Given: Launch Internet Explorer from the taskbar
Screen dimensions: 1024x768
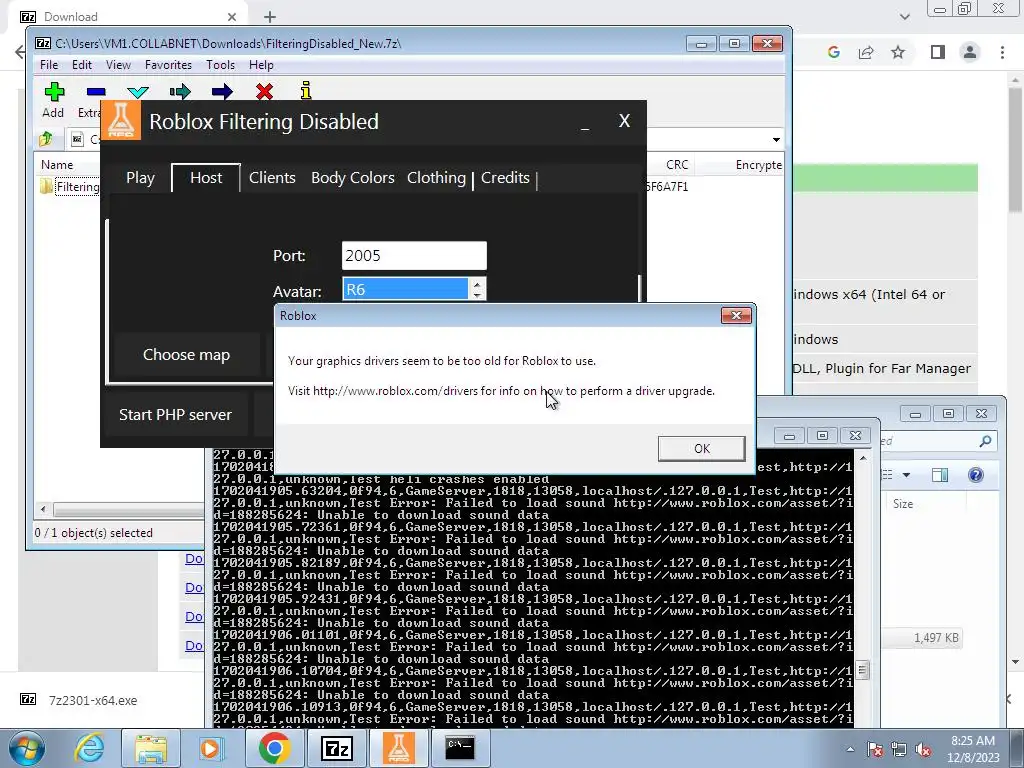Looking at the screenshot, I should pos(89,748).
